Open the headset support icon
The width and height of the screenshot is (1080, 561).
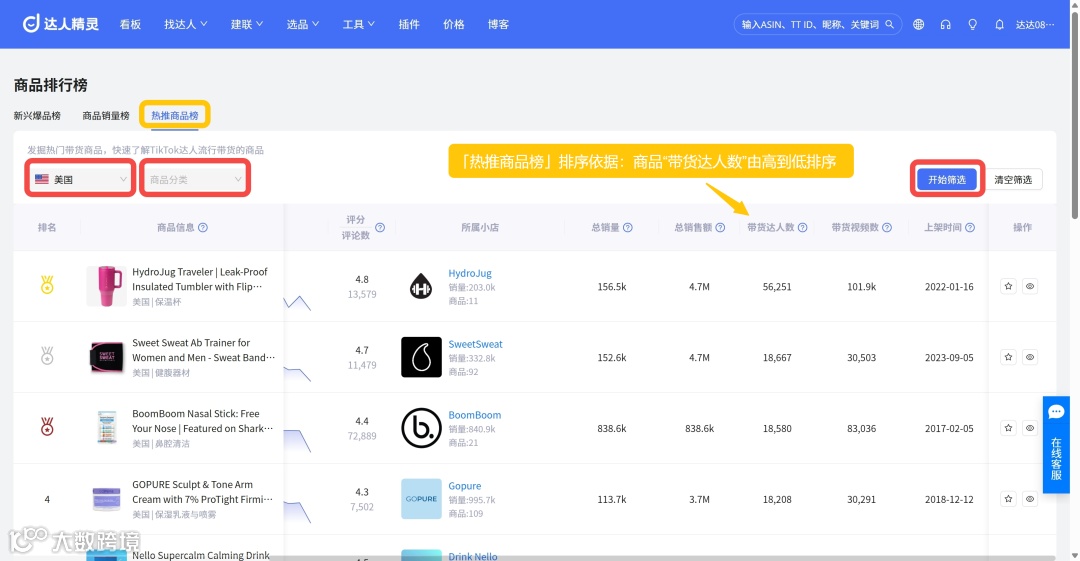[x=945, y=24]
